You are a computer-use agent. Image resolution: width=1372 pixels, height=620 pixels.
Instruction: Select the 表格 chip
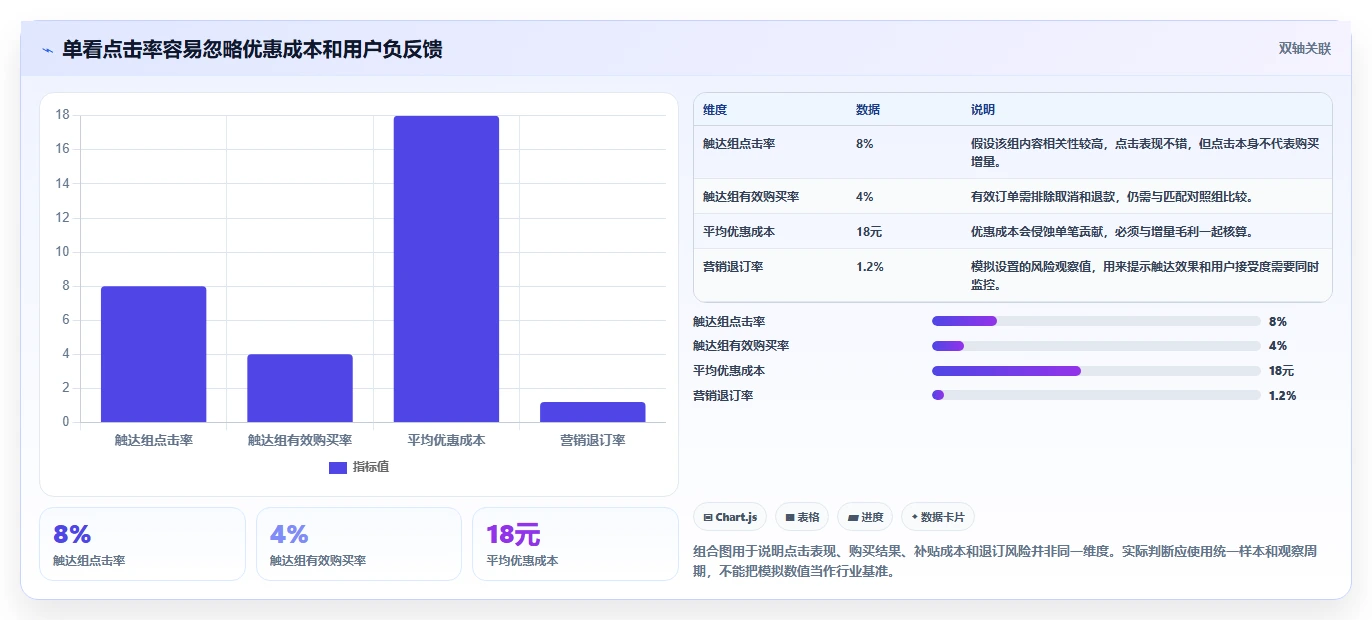tap(802, 517)
